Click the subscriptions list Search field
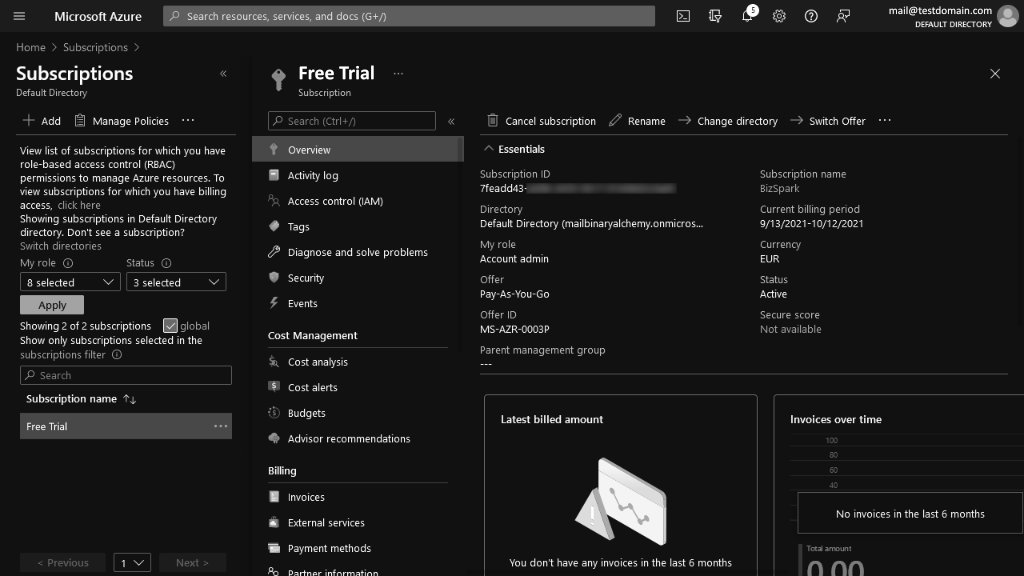This screenshot has height=576, width=1024. [126, 375]
